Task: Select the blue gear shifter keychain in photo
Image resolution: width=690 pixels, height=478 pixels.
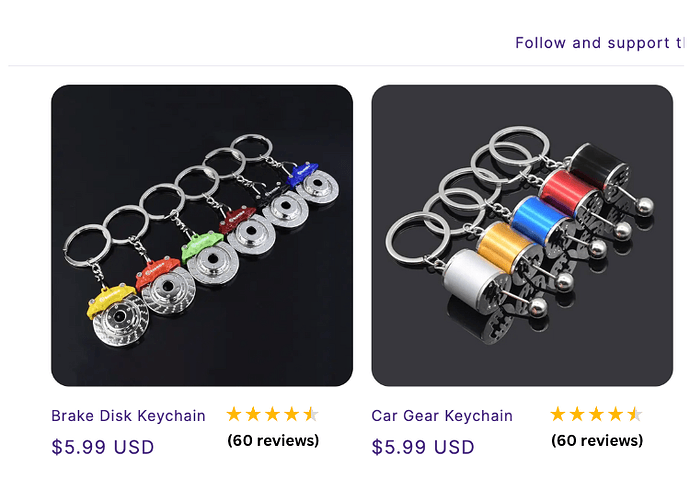Action: click(546, 226)
